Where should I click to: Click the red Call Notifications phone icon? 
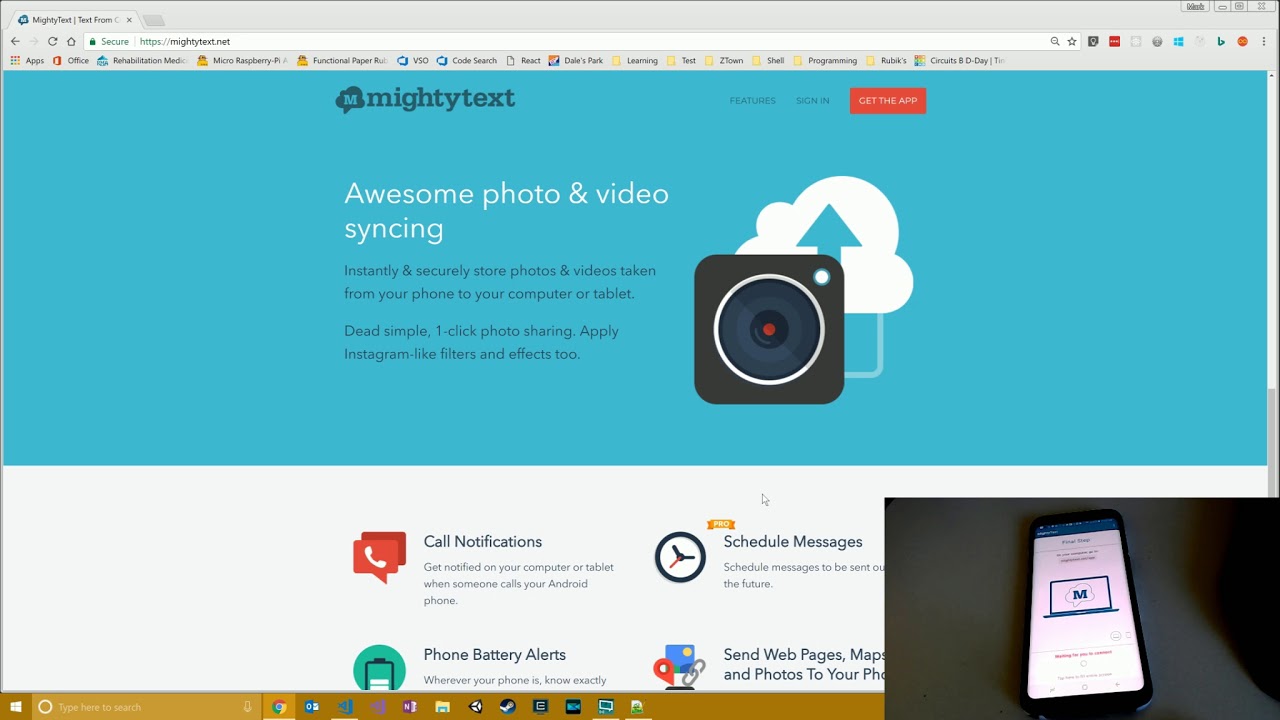pos(379,557)
